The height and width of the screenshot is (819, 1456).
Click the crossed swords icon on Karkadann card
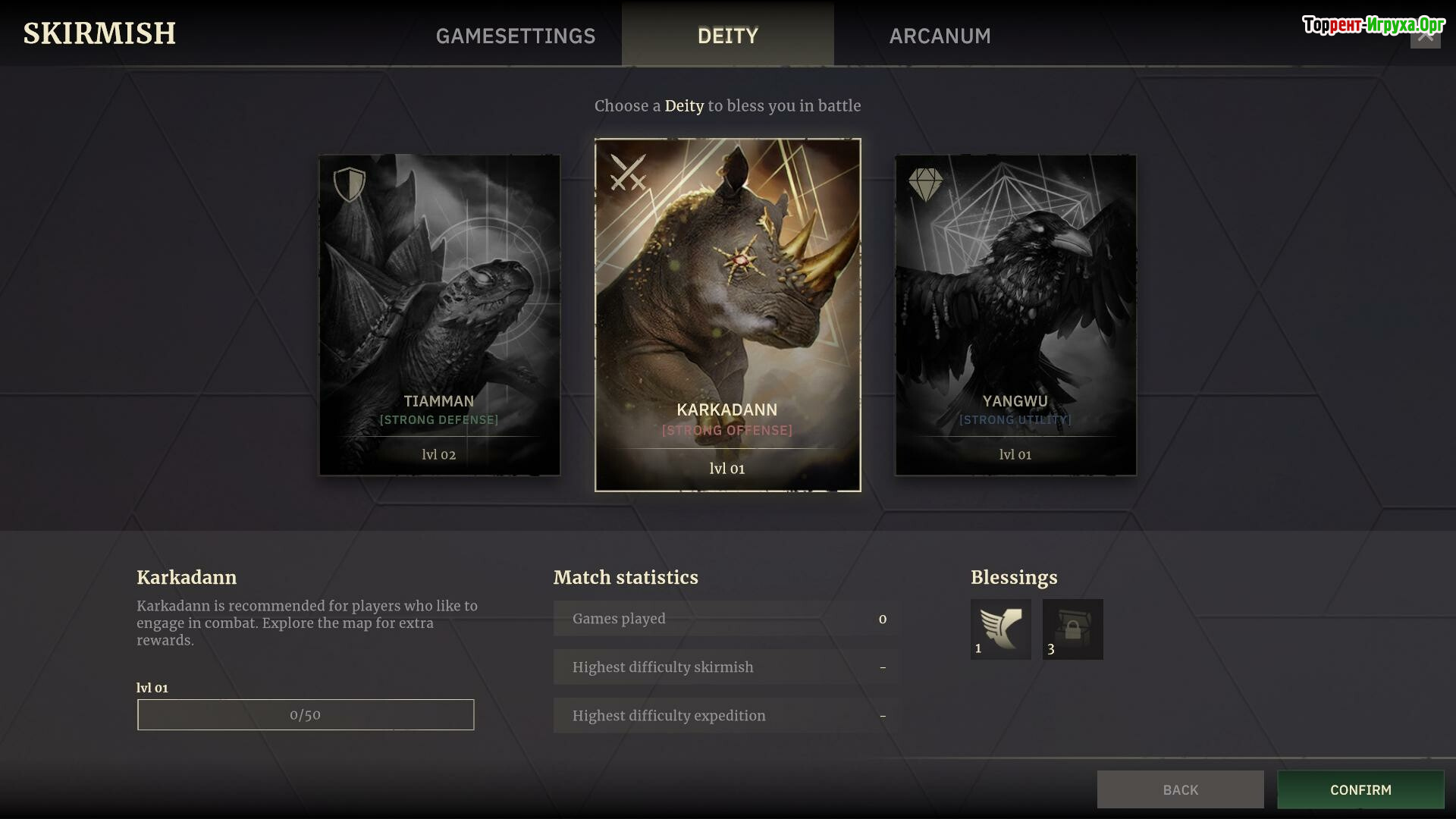(x=628, y=172)
